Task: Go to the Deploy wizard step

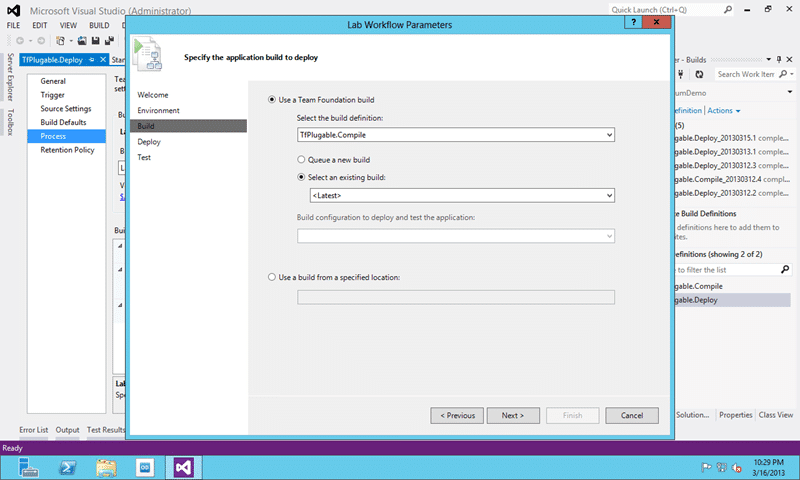Action: pyautogui.click(x=149, y=142)
